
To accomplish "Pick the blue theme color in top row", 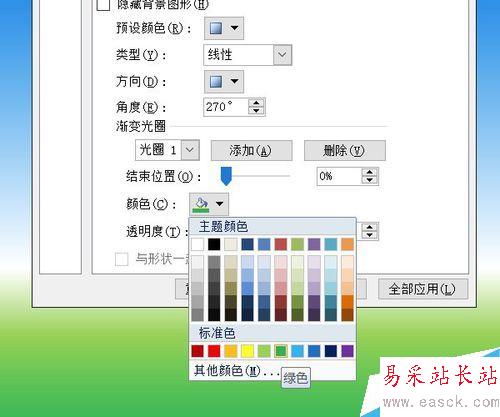I will click(x=264, y=244).
